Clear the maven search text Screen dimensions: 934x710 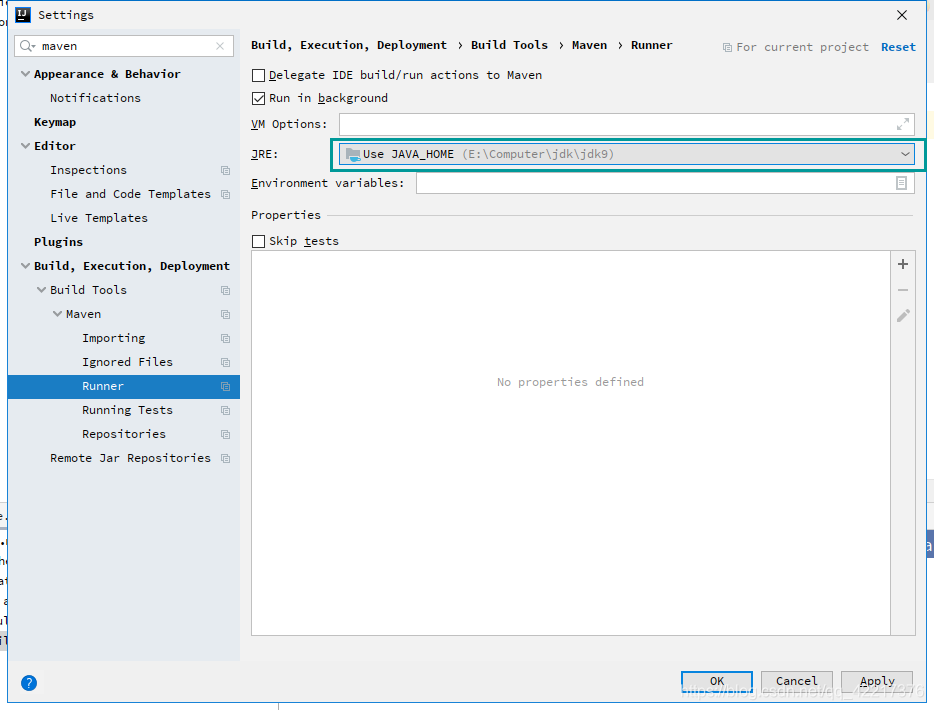[x=220, y=46]
